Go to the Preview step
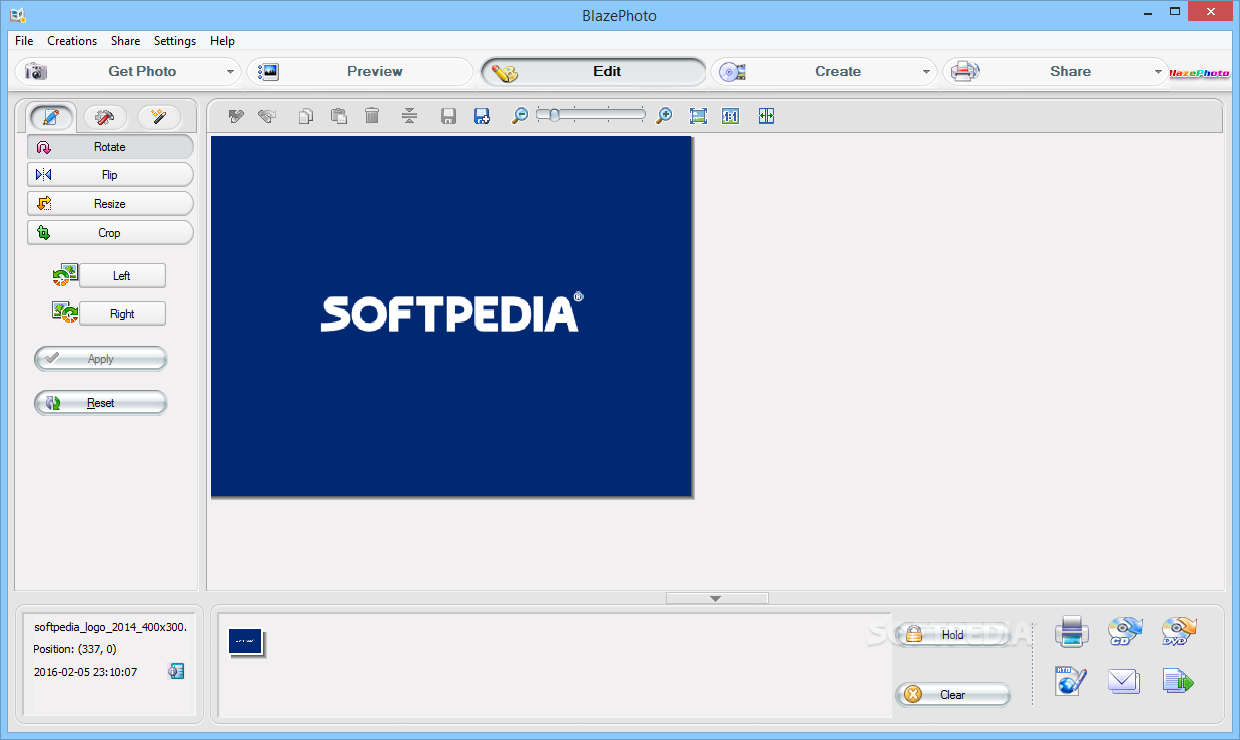 [x=360, y=72]
